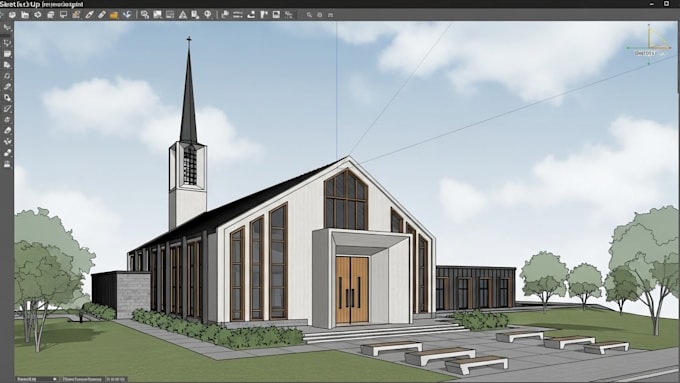This screenshot has height=383, width=680.
Task: Click the grid pattern icon
Action: [330, 15]
